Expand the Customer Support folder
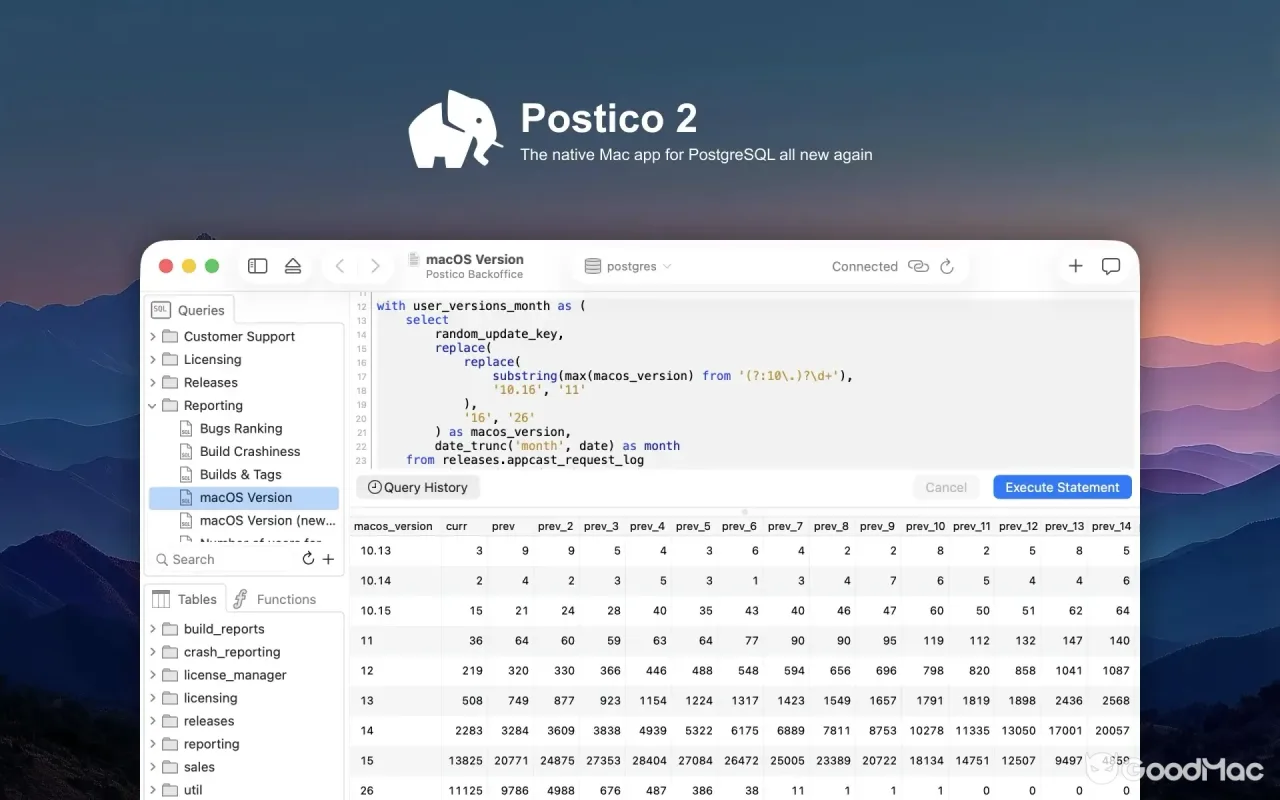 pos(153,337)
